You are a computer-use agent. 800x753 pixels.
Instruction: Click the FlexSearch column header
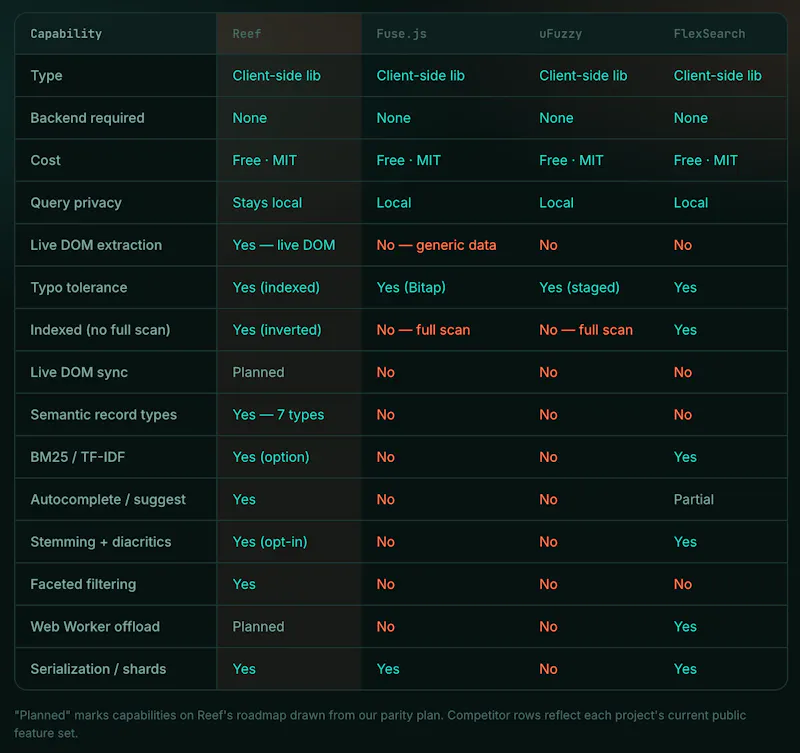(x=709, y=34)
